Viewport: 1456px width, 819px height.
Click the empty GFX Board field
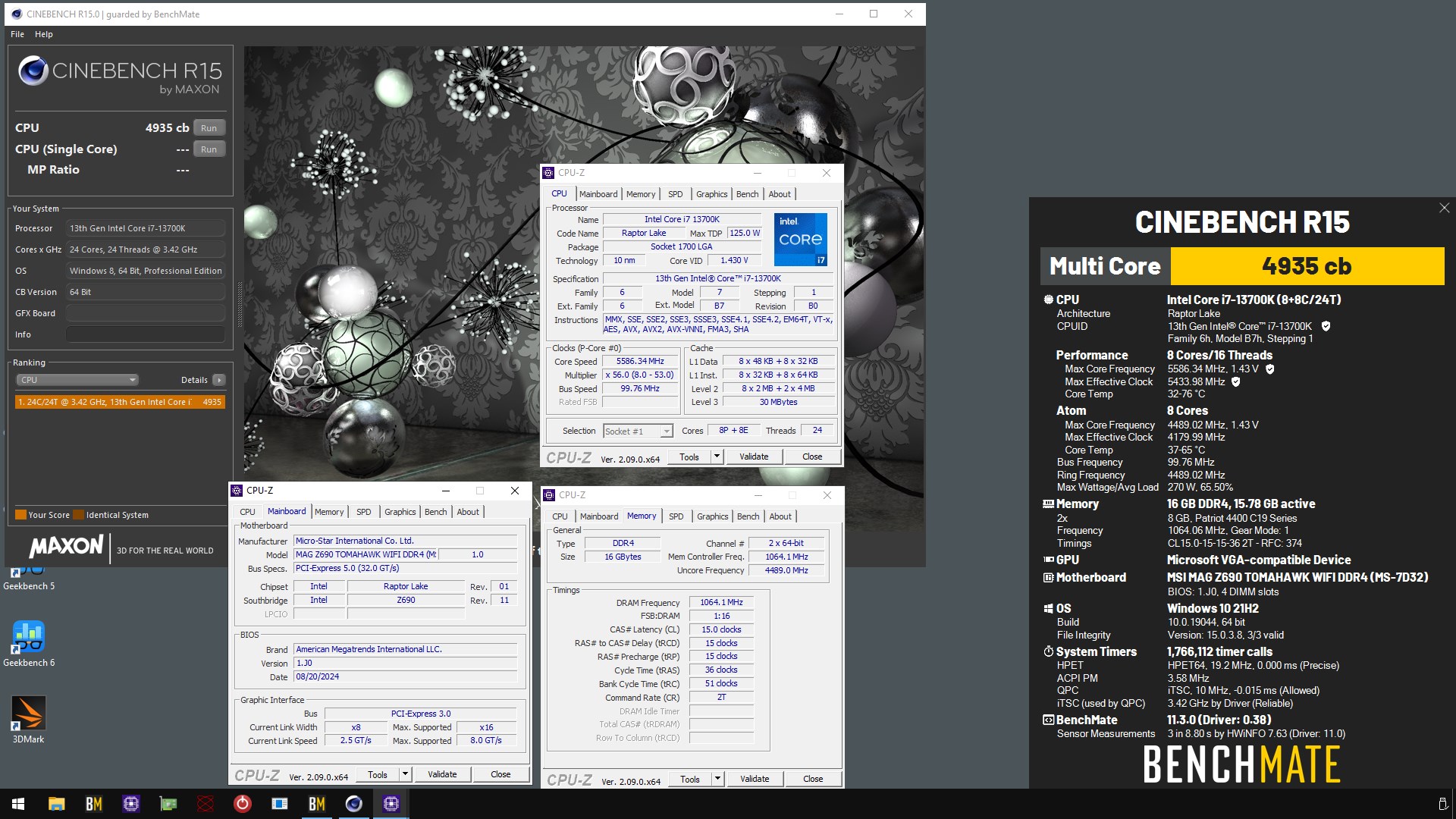(145, 313)
